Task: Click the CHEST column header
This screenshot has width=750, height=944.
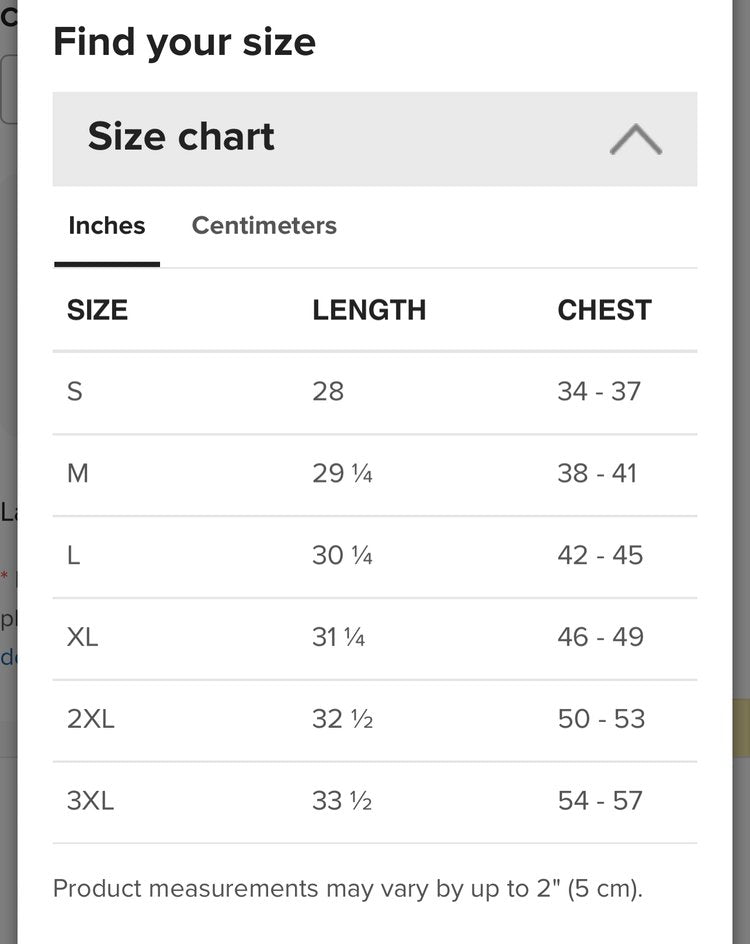Action: coord(604,310)
